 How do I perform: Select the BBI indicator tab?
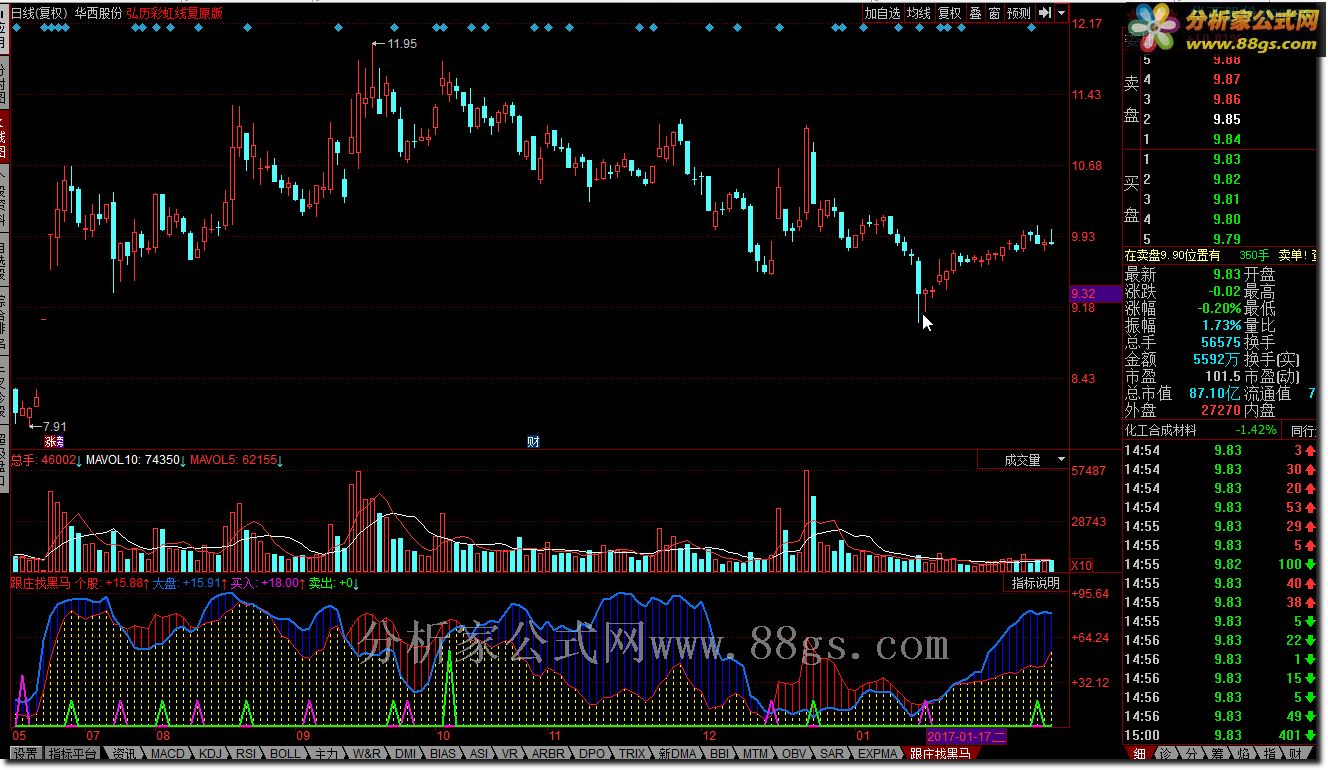click(x=720, y=753)
